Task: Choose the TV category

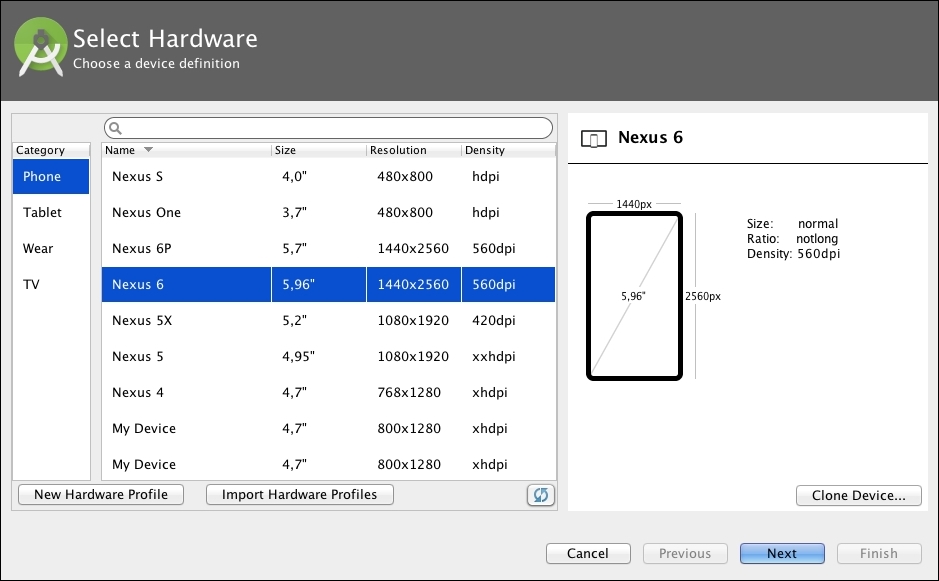Action: click(x=51, y=285)
